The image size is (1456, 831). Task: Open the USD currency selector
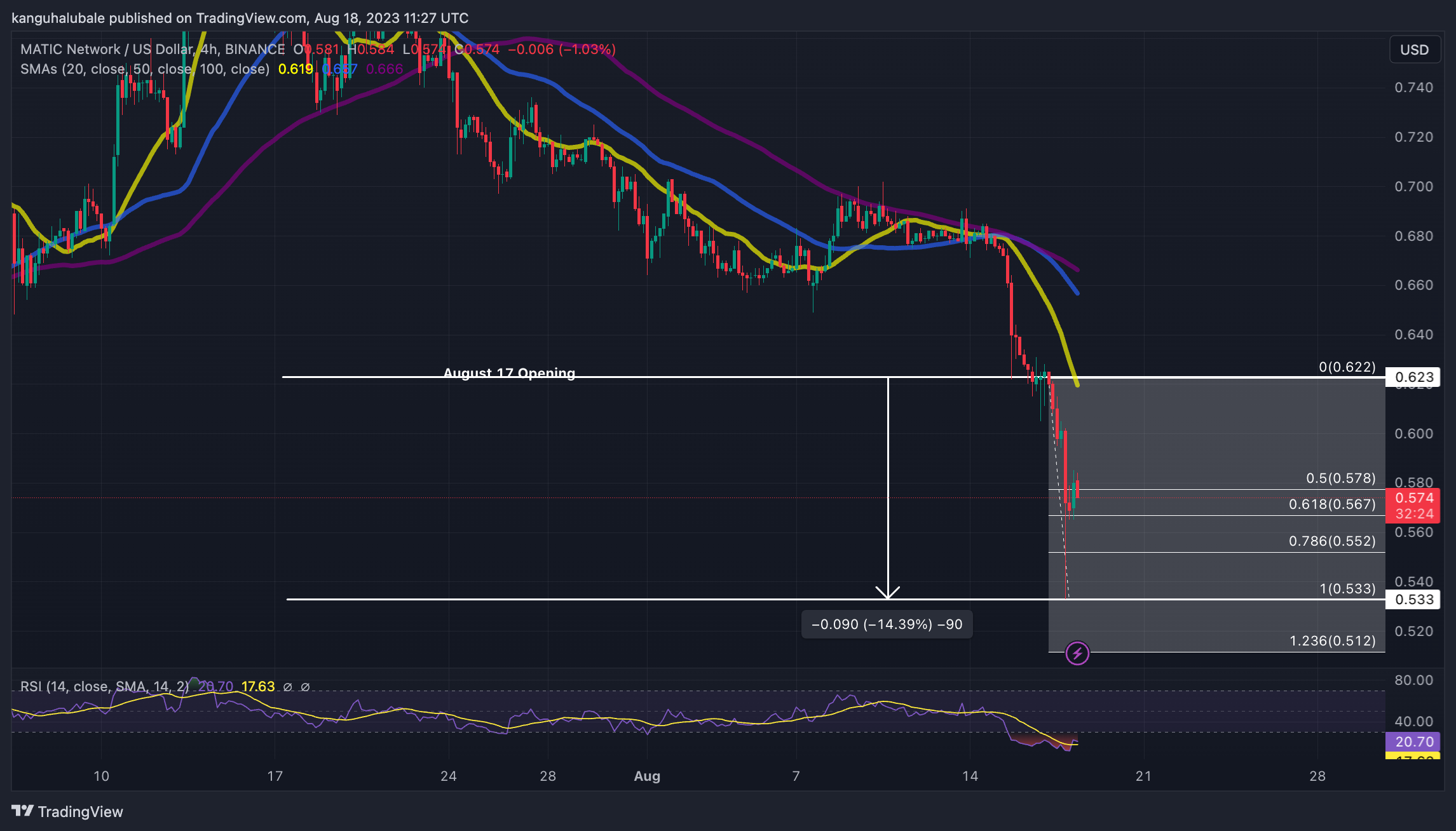pos(1414,50)
